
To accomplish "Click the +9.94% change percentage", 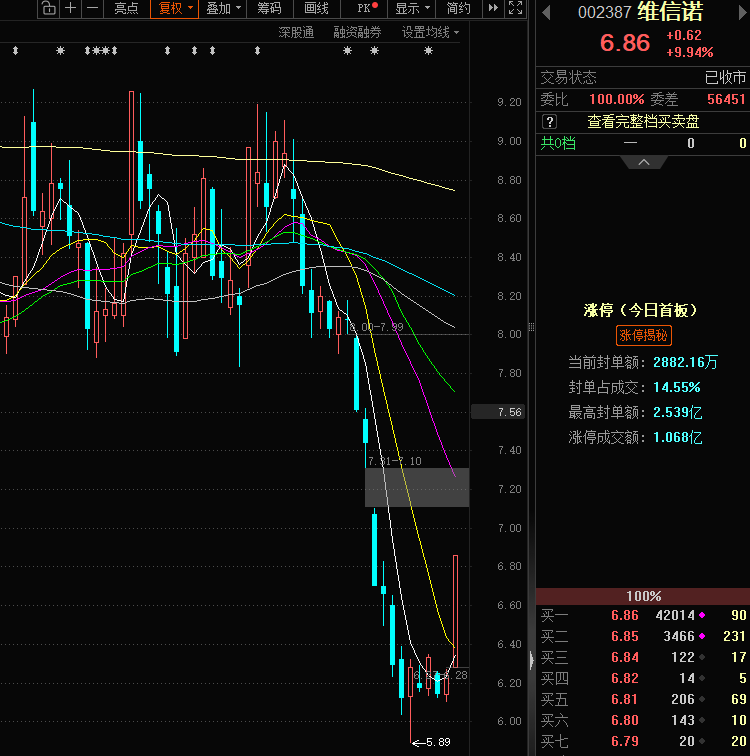I will click(690, 52).
